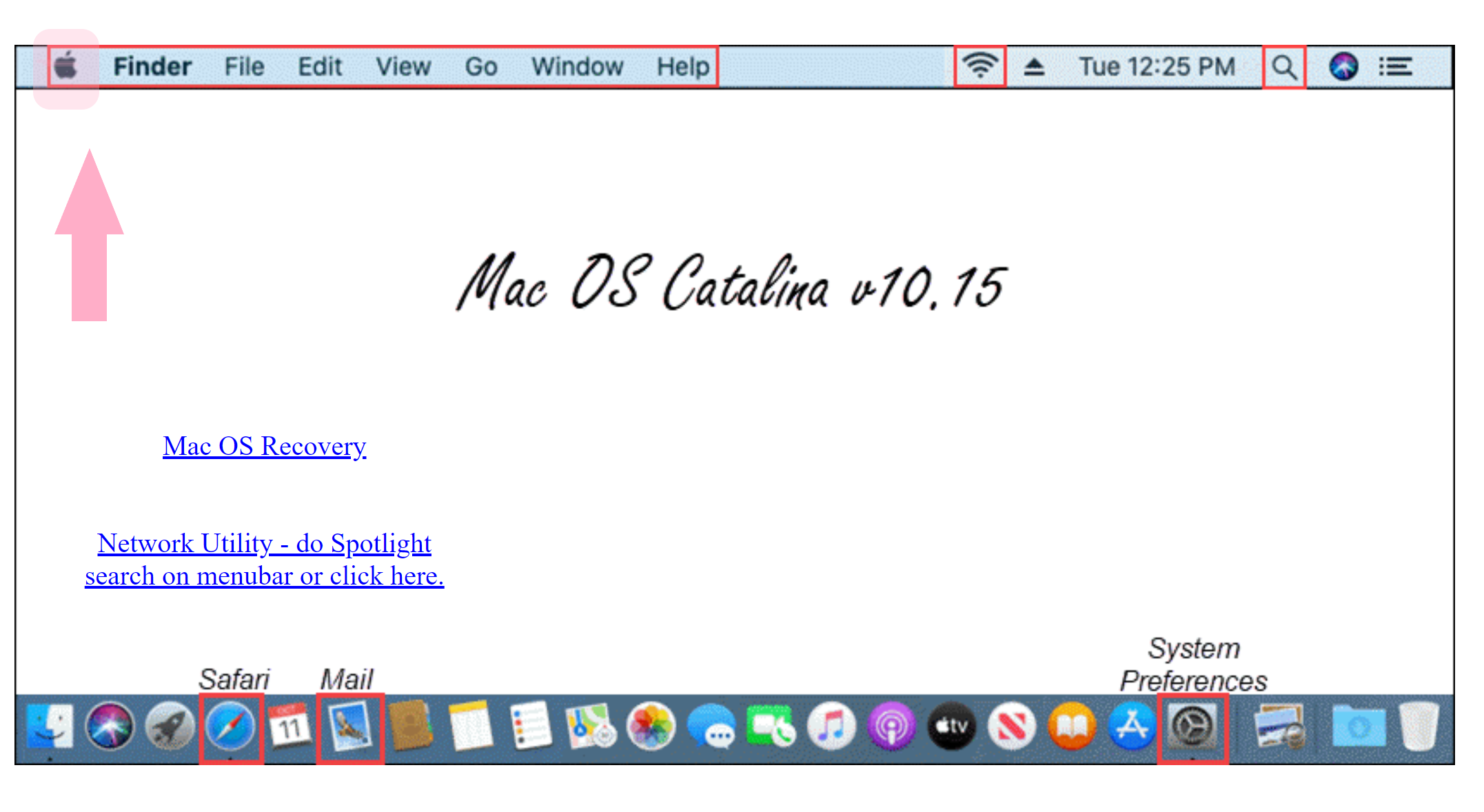Open Messages in the Dock
This screenshot has width=1484, height=812.
click(711, 727)
